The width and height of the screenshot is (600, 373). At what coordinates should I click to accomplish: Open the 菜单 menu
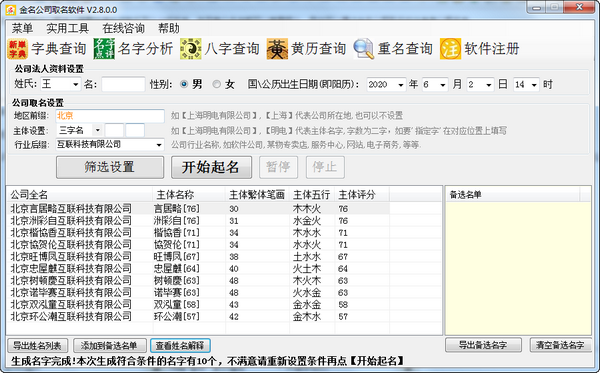click(x=22, y=28)
